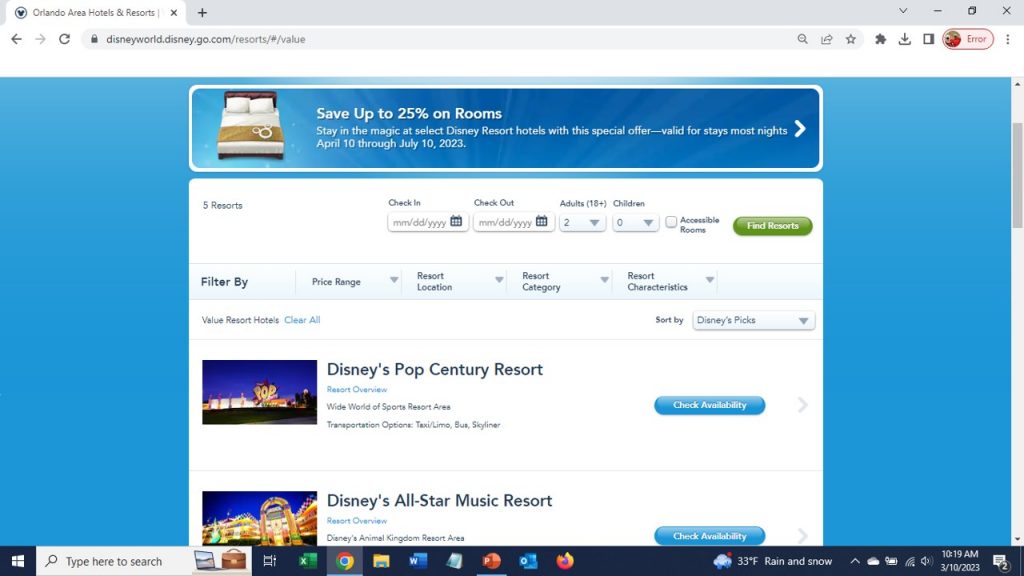Open Check In calendar icon
This screenshot has height=576, width=1024.
pos(456,221)
